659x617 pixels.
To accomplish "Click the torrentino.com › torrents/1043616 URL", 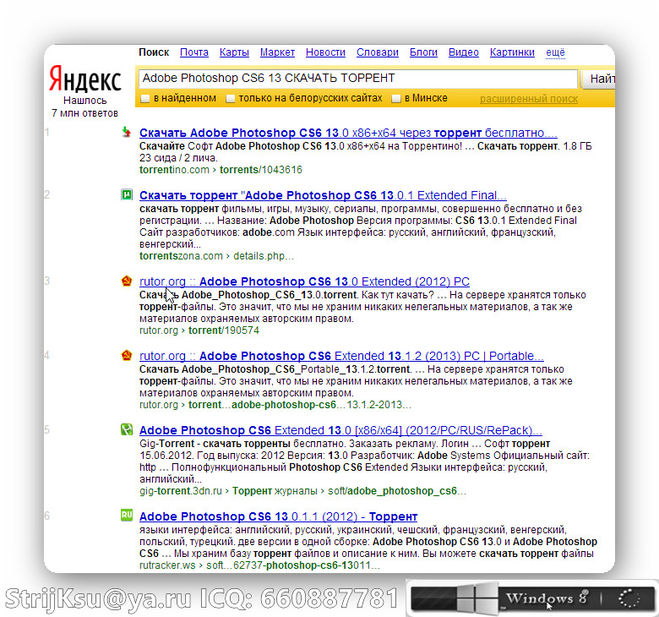I will click(x=221, y=170).
